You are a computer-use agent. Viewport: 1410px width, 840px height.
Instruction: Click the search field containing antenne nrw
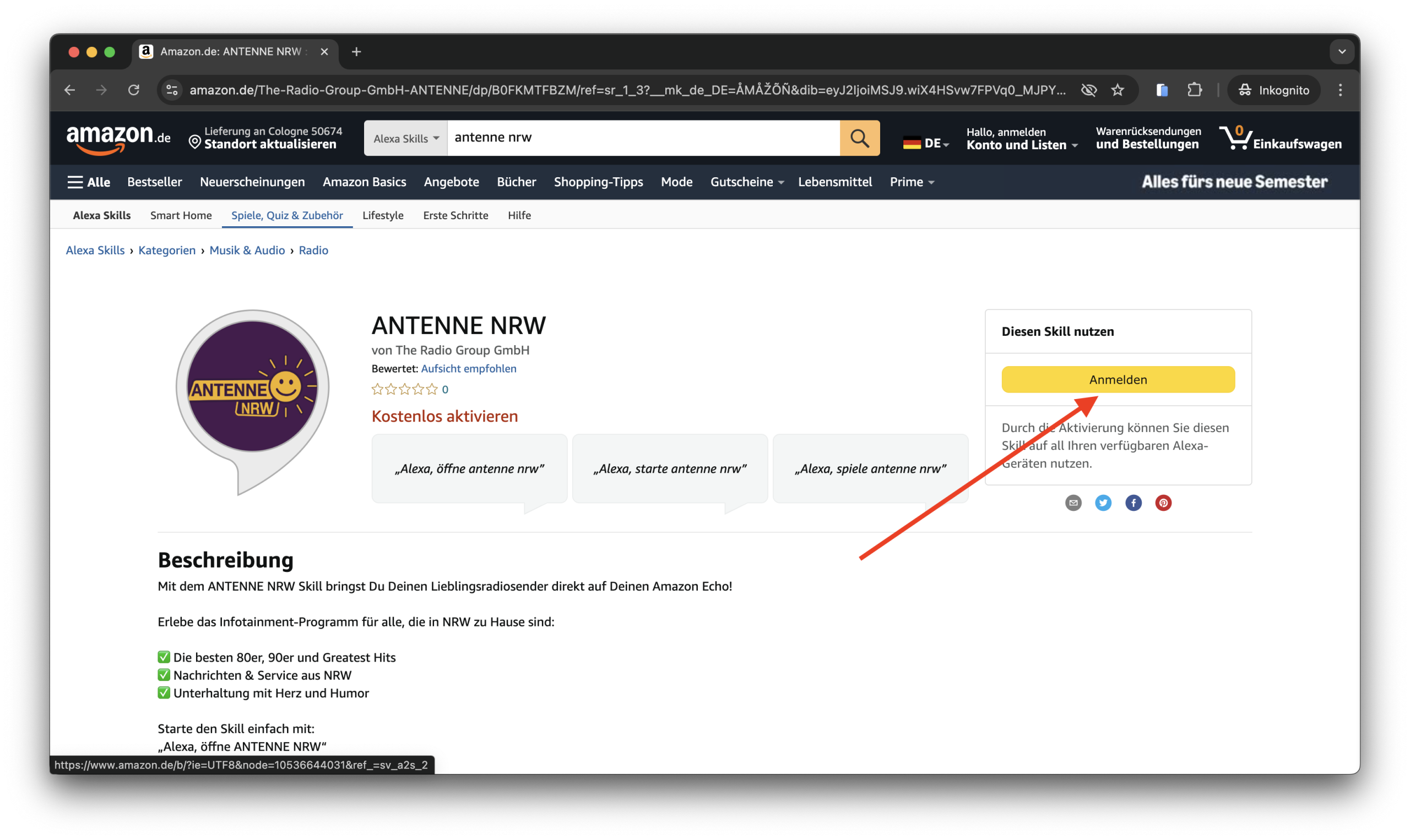click(x=643, y=138)
